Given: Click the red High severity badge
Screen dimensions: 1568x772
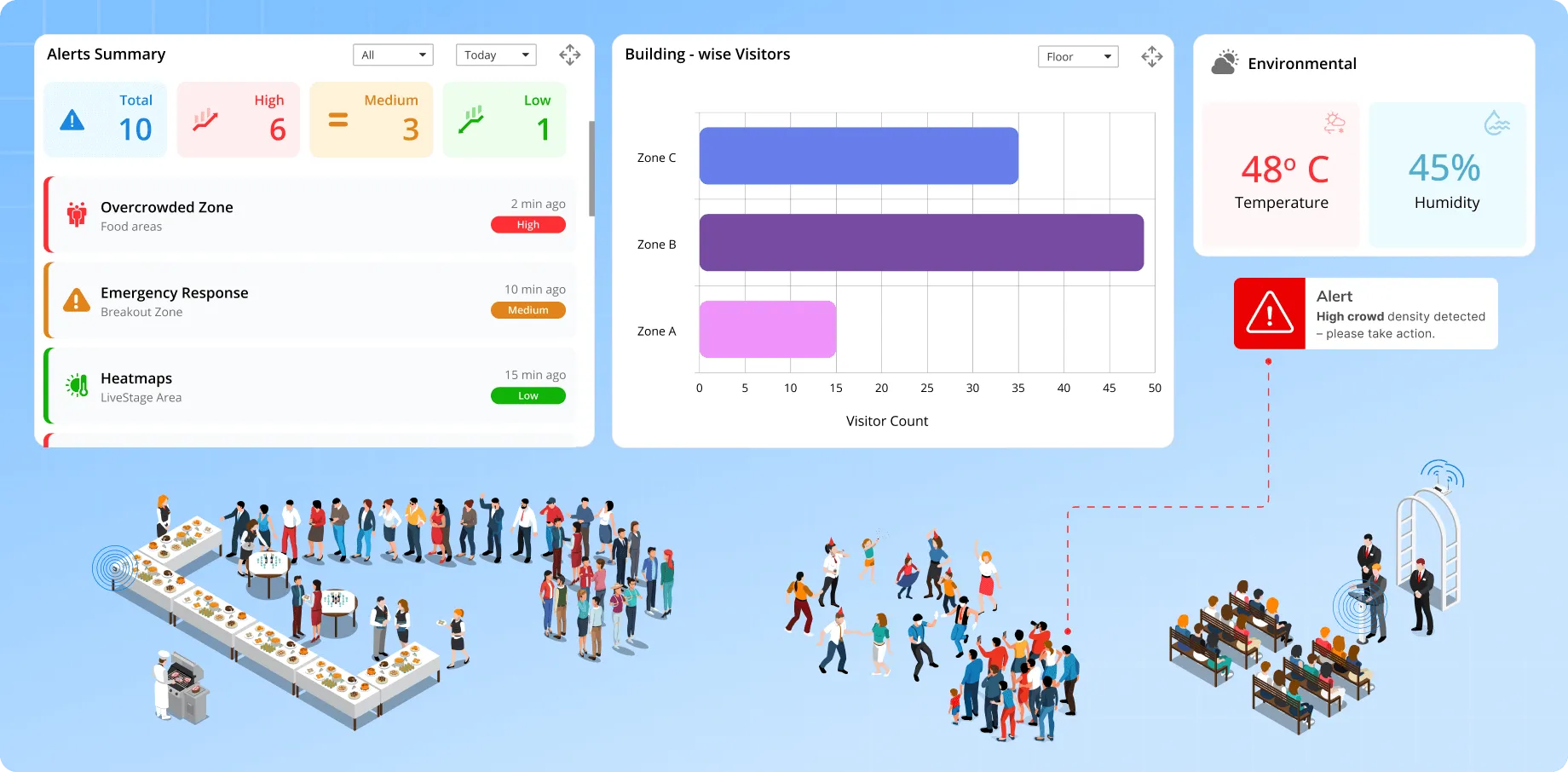Looking at the screenshot, I should pyautogui.click(x=527, y=225).
